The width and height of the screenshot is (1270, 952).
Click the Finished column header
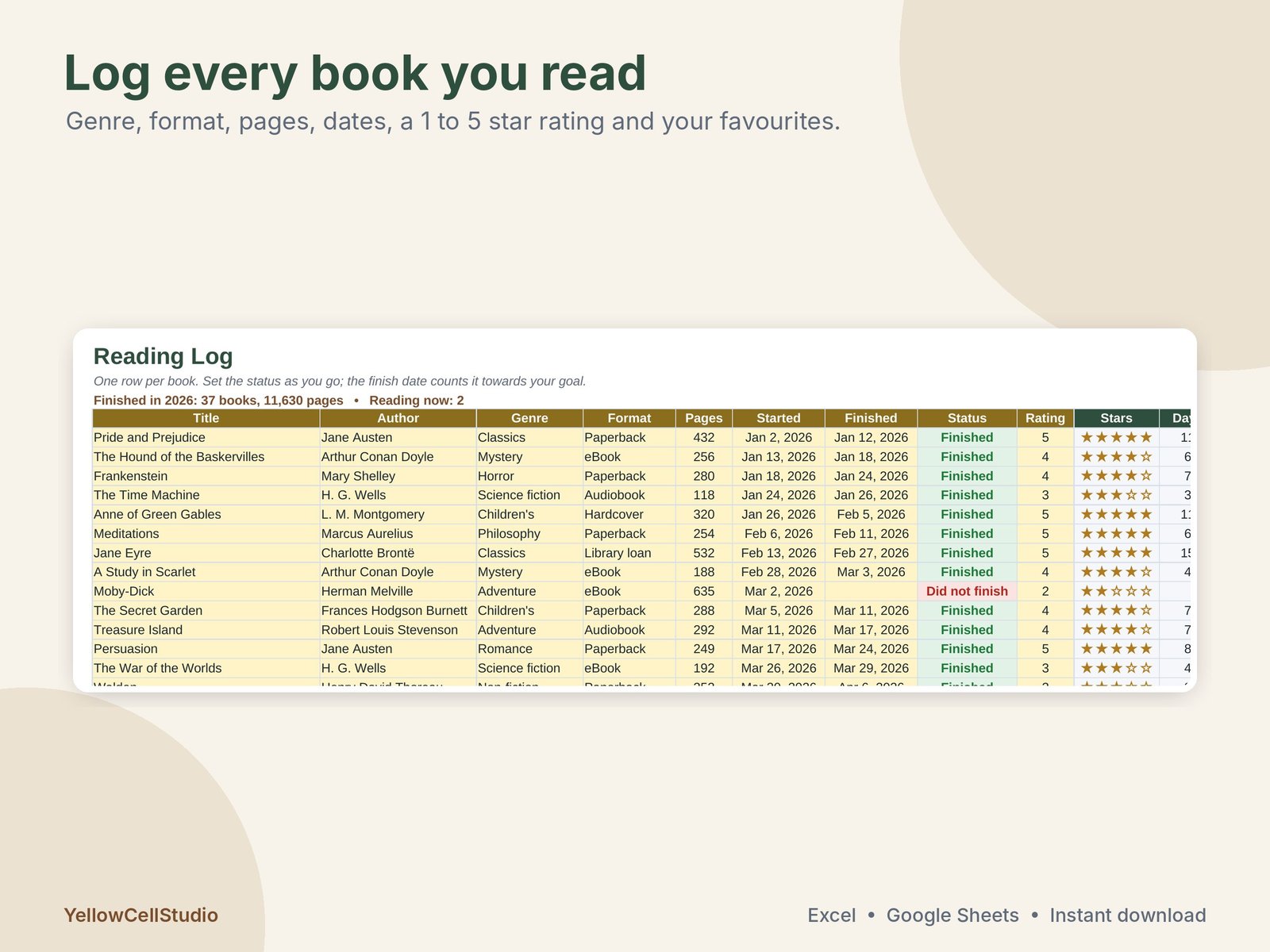point(871,418)
